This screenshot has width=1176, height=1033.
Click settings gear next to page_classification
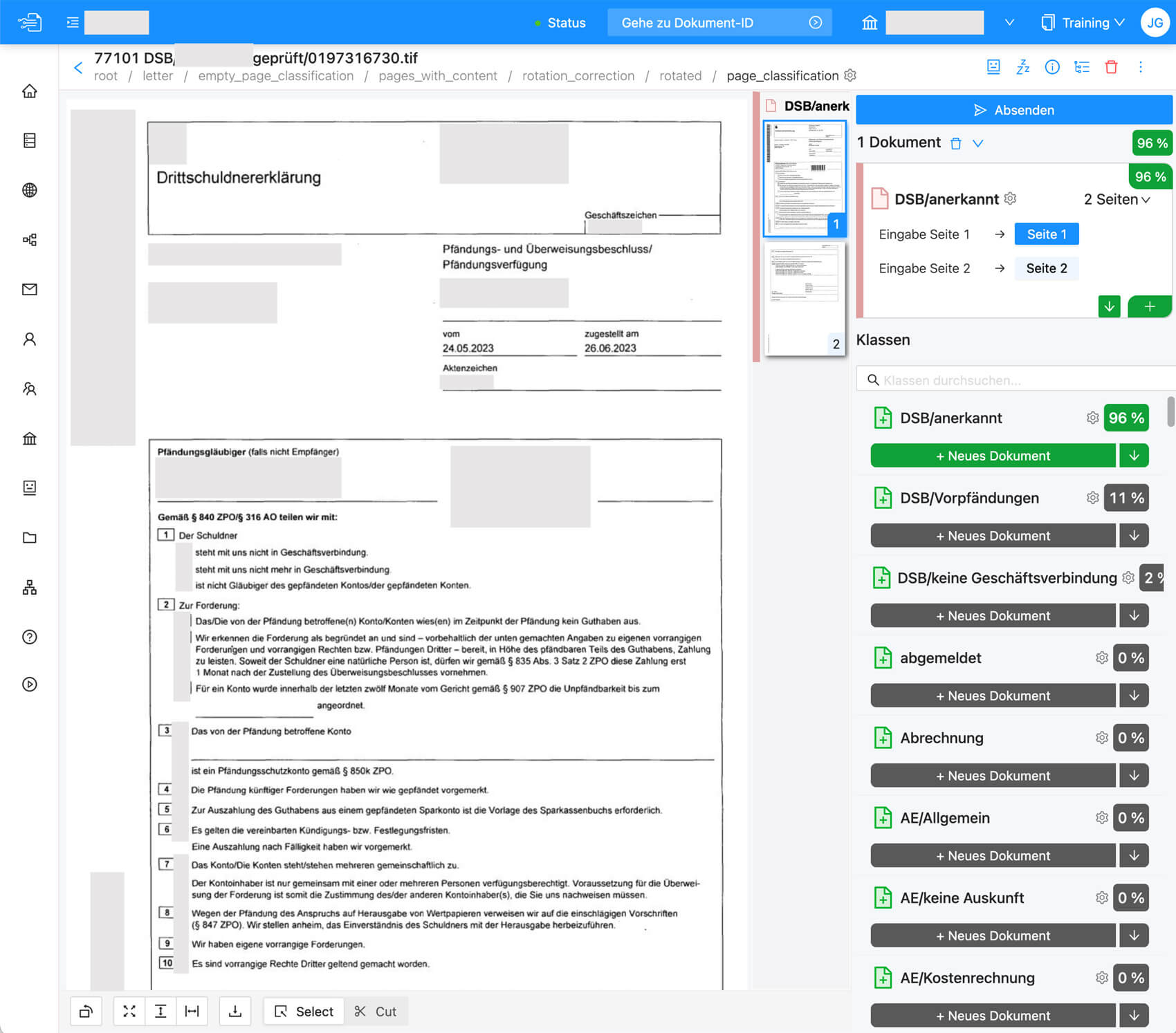coord(850,75)
